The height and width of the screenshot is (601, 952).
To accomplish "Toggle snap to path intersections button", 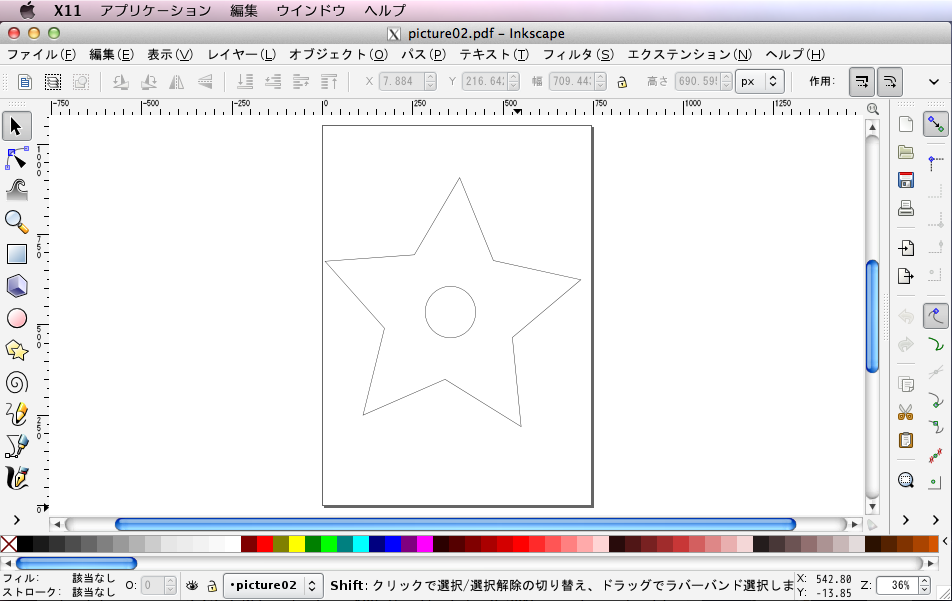I will [936, 372].
